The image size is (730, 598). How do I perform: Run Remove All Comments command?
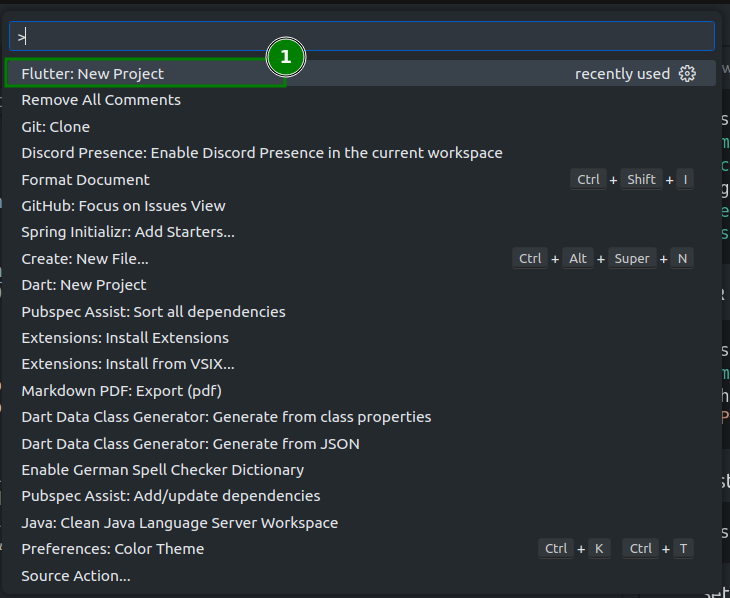click(x=101, y=100)
